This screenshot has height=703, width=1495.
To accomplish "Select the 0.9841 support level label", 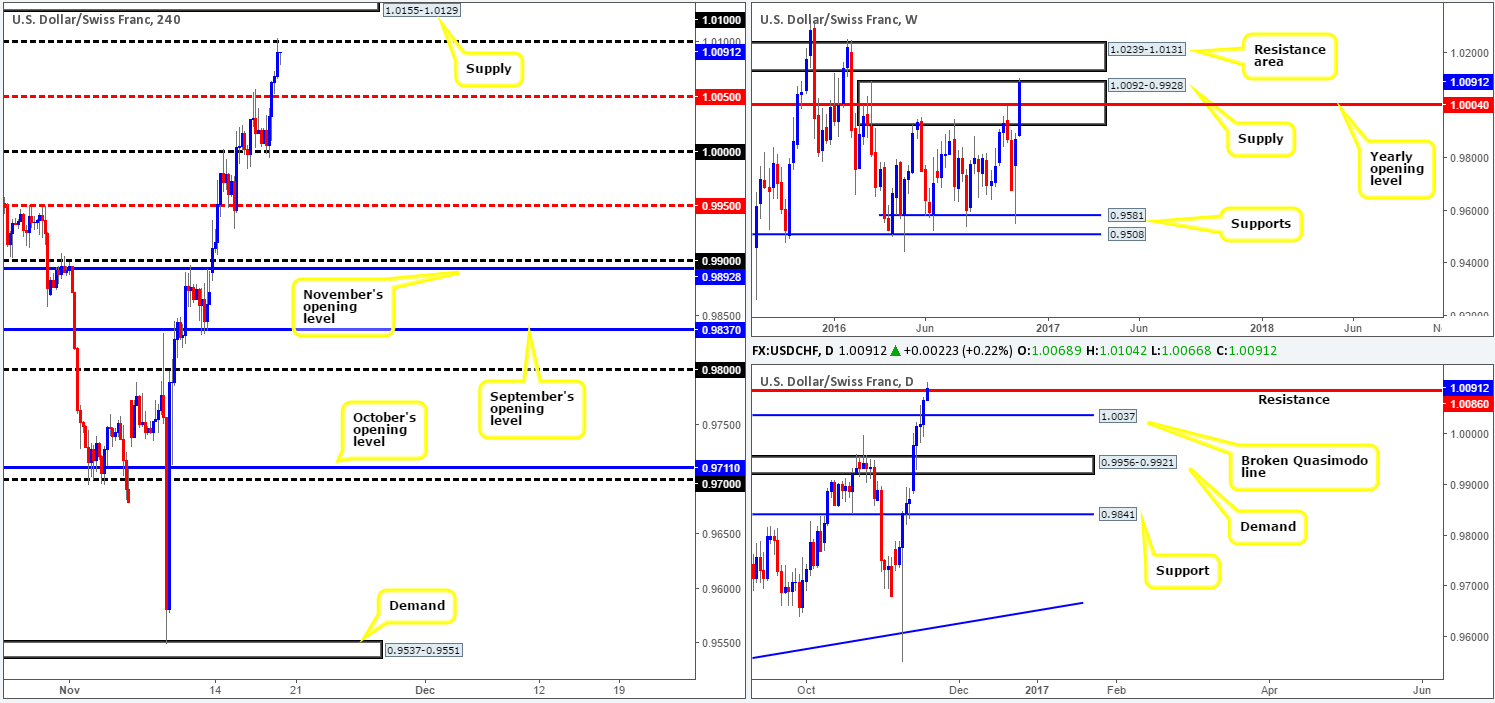I will click(x=1116, y=514).
